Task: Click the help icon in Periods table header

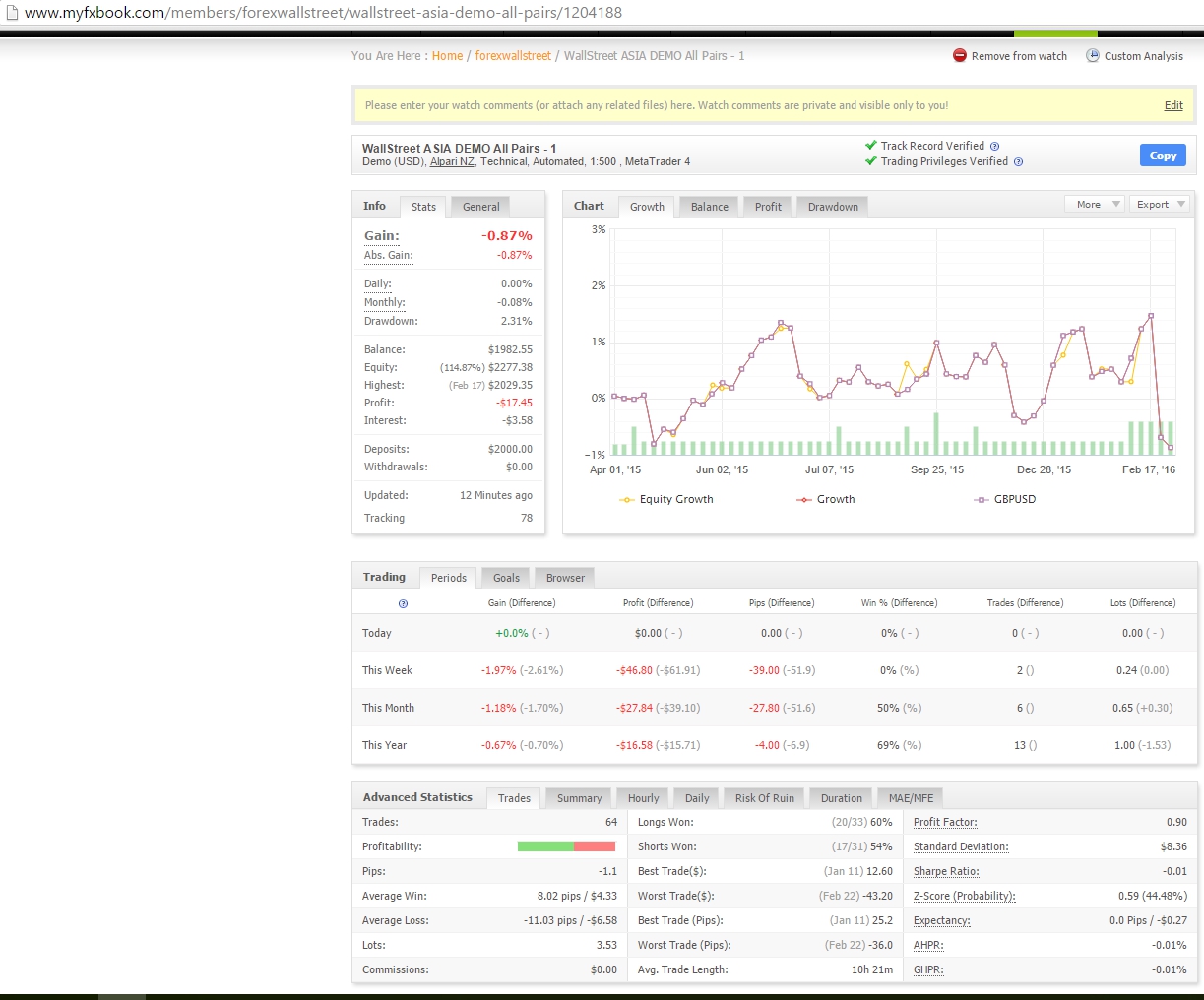Action: pyautogui.click(x=403, y=603)
